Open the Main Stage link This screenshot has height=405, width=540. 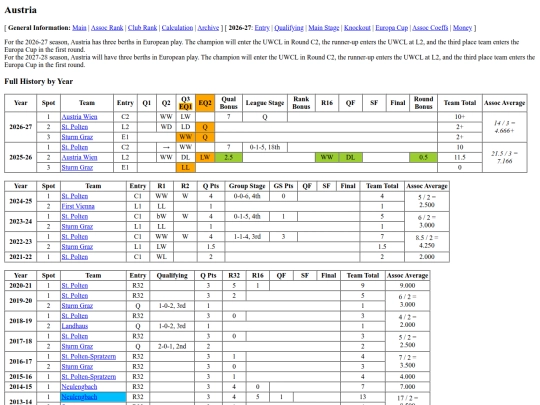[x=323, y=28]
